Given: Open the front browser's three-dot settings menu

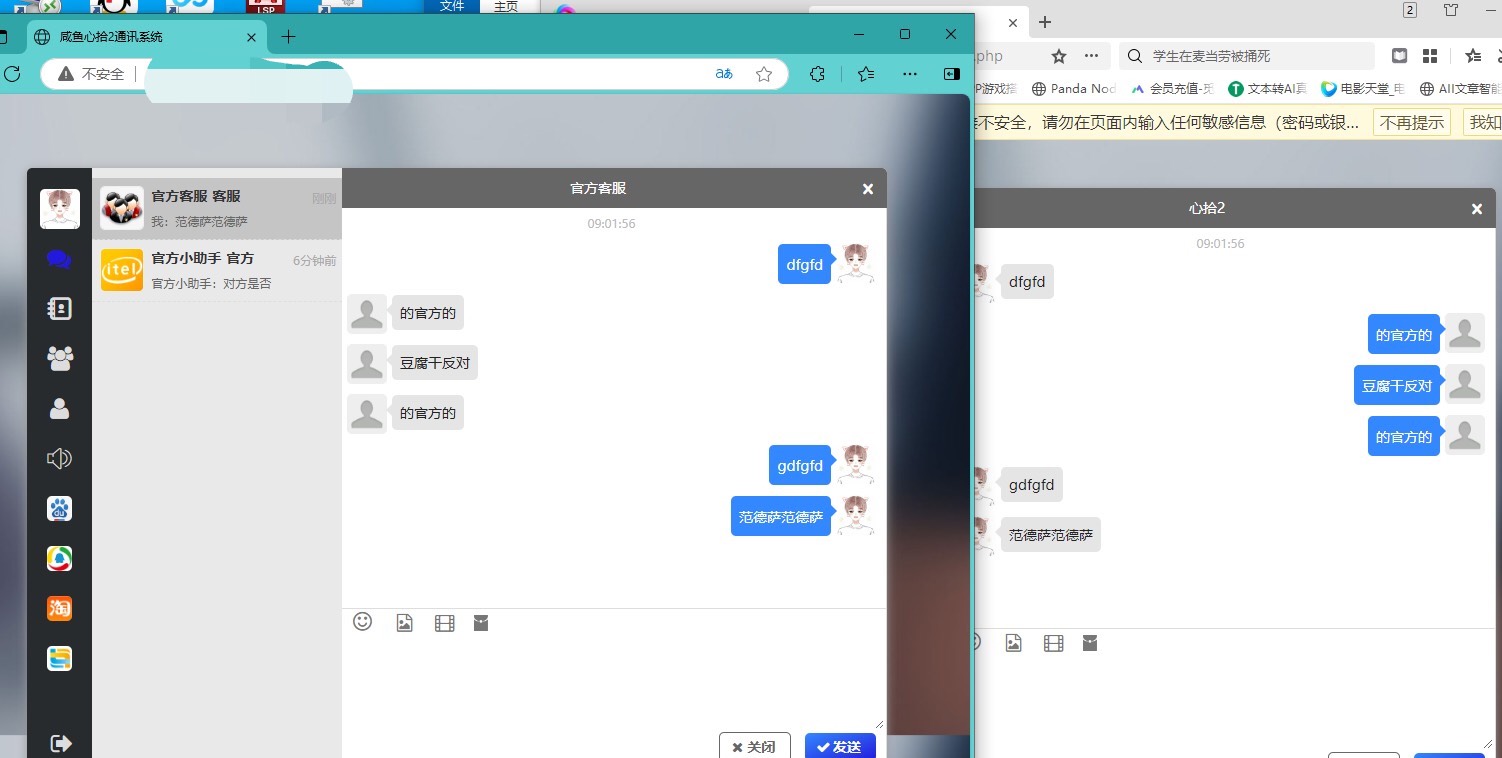Looking at the screenshot, I should (909, 74).
